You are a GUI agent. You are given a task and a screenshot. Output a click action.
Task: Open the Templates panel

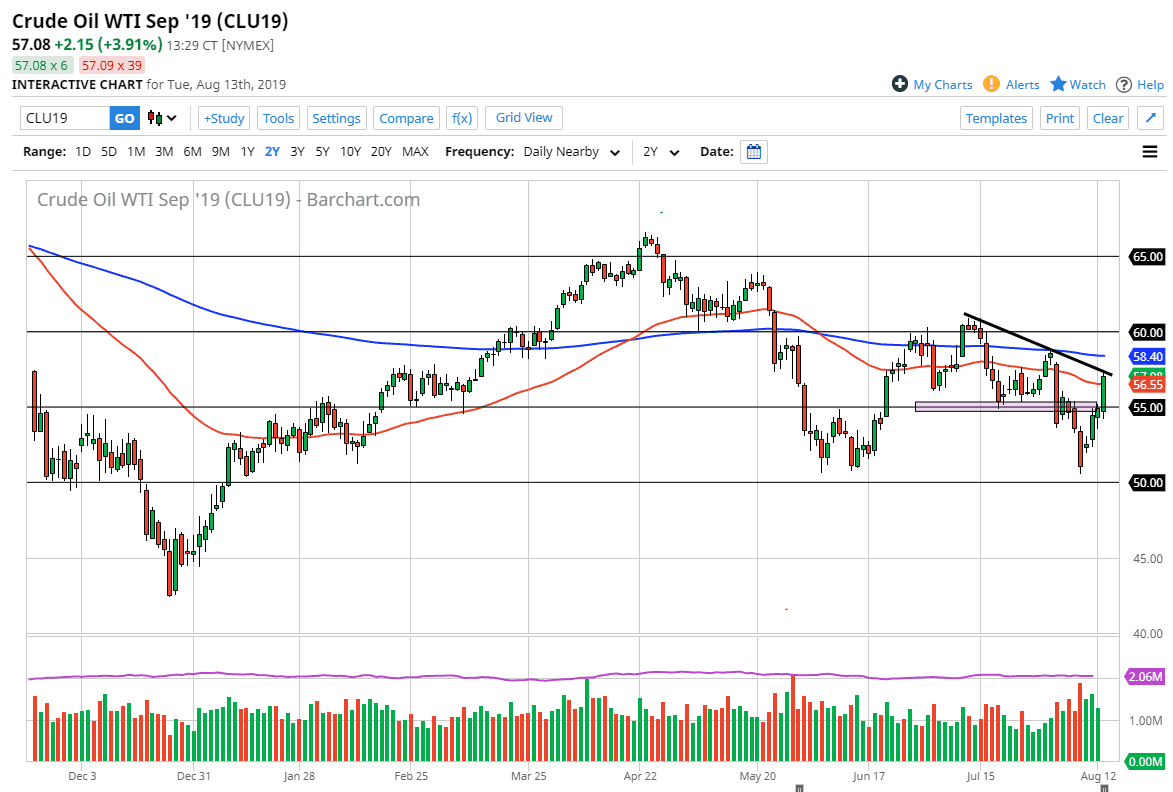(996, 118)
